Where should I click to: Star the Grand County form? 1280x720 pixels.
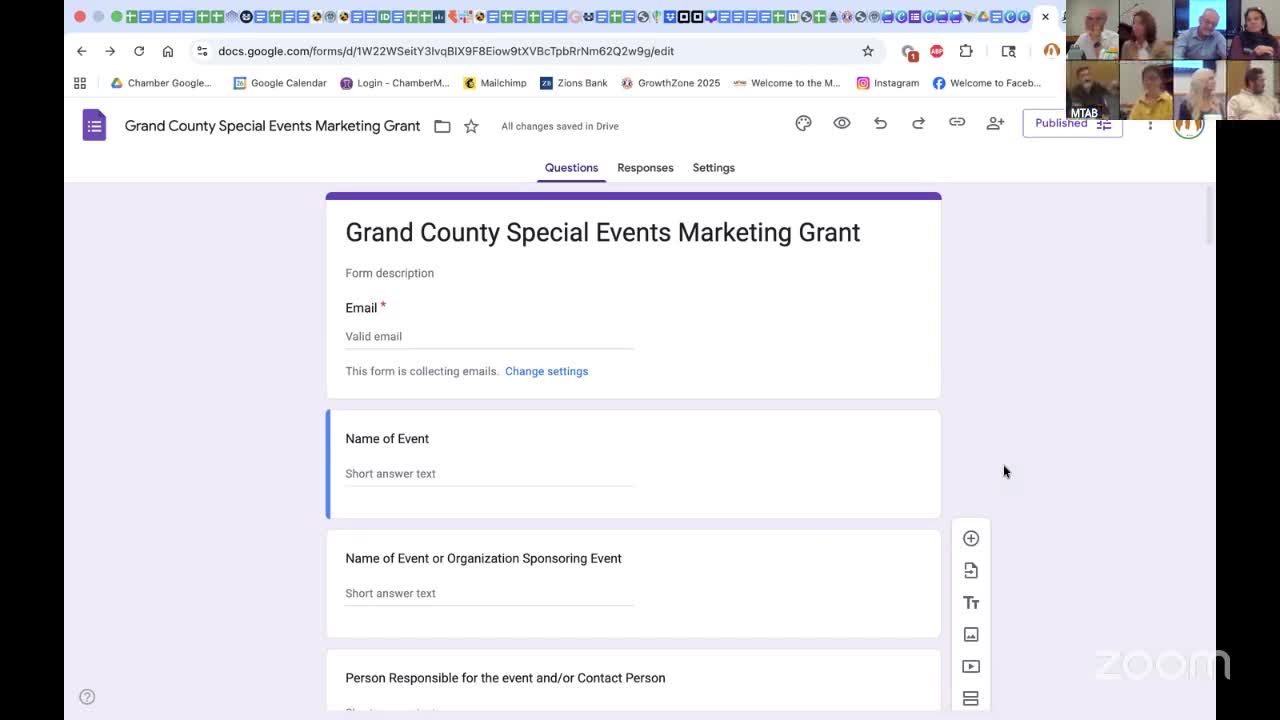pos(470,124)
